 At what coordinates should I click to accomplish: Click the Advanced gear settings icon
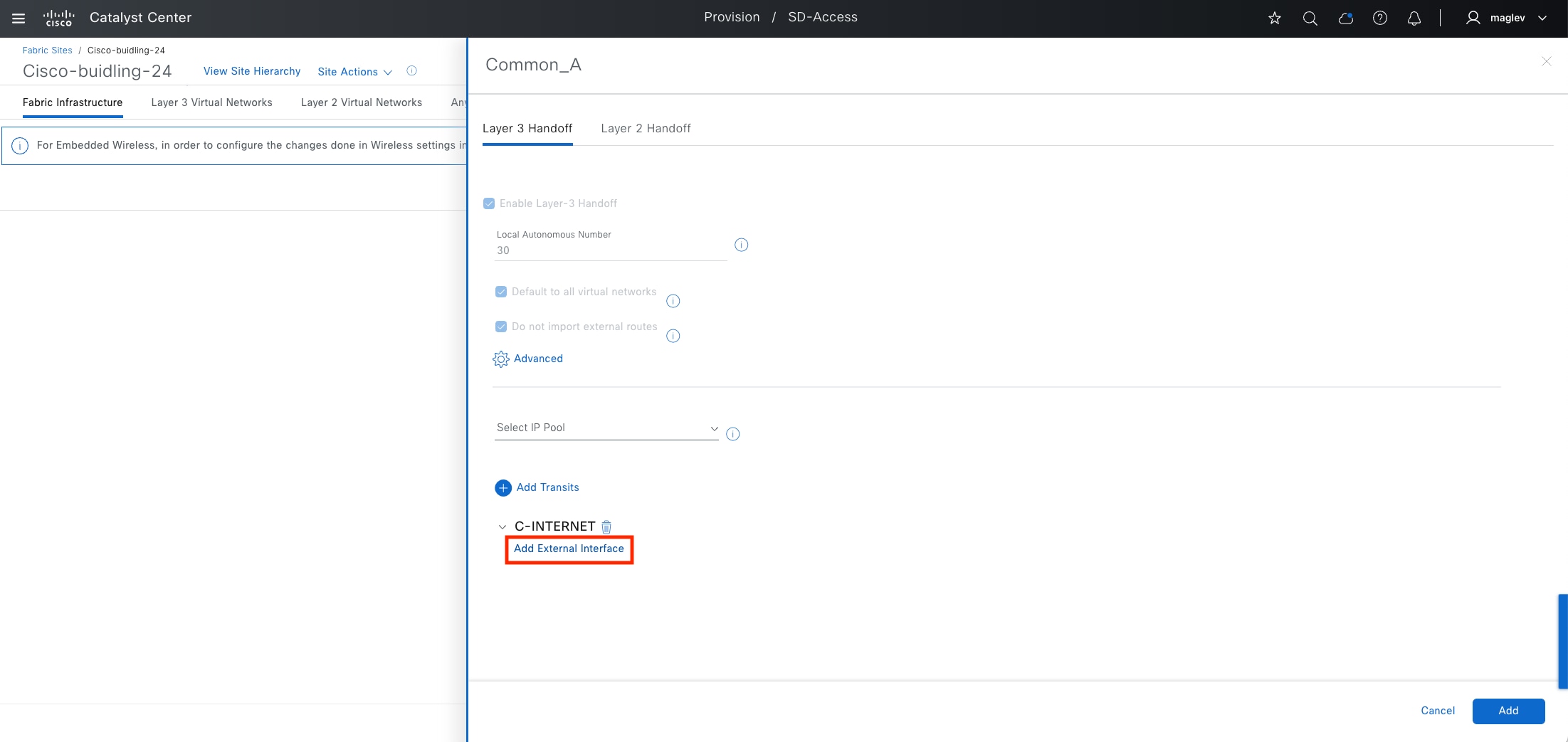tap(501, 359)
